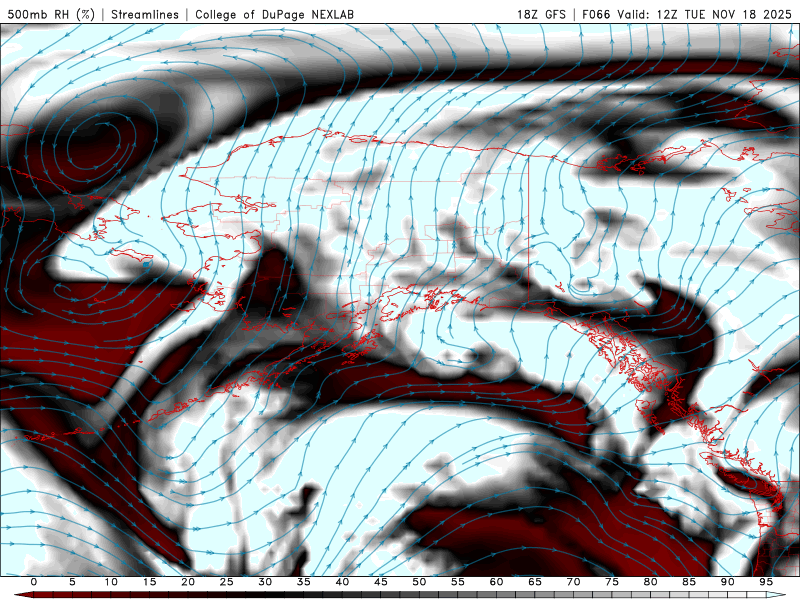
Task: Click the "12Z TUE NOV 18 2025" valid time
Action: 724,14
